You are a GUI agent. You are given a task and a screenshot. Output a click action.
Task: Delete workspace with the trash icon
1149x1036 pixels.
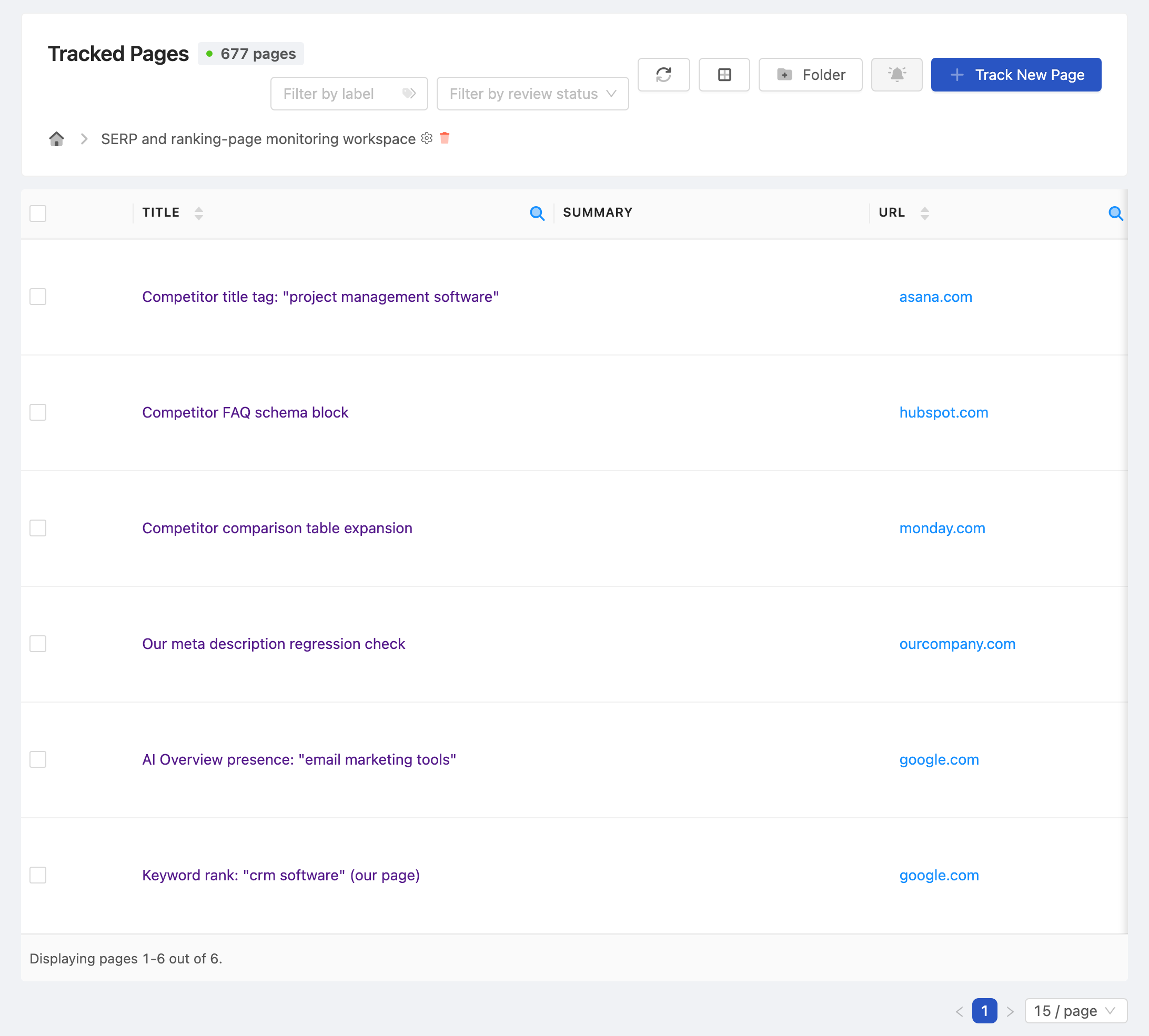click(445, 138)
